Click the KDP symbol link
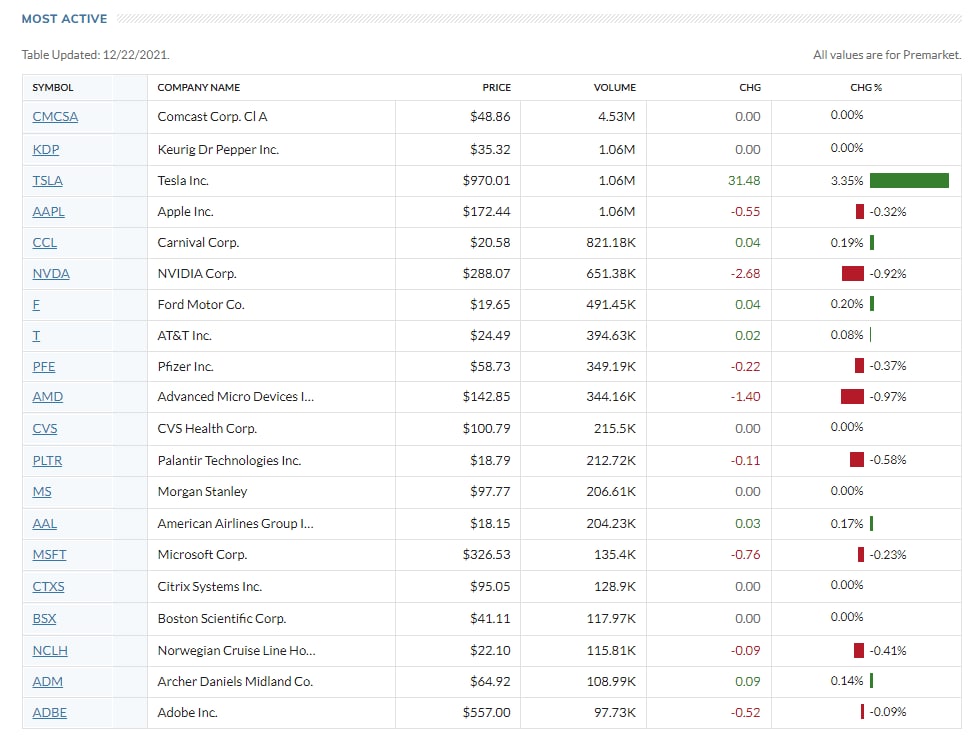The height and width of the screenshot is (738, 978). [46, 149]
